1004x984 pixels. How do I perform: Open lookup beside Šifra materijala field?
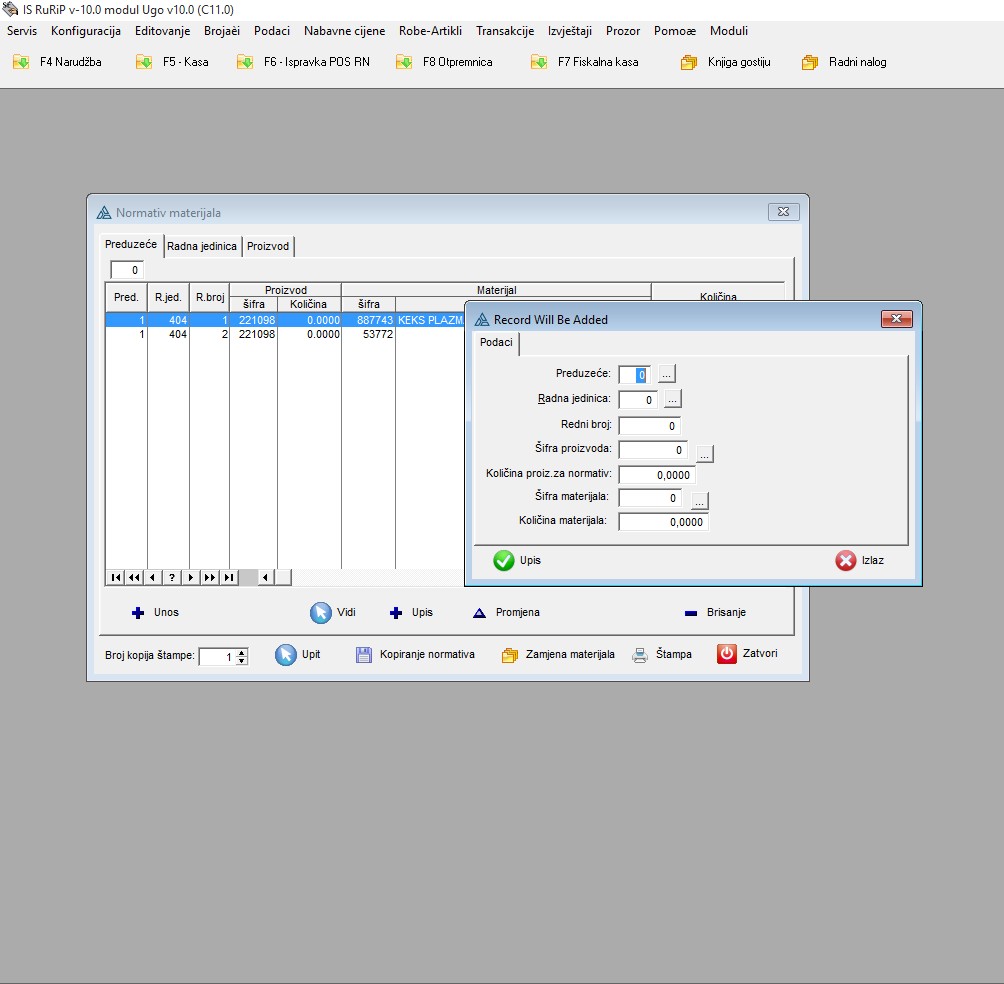coord(699,501)
